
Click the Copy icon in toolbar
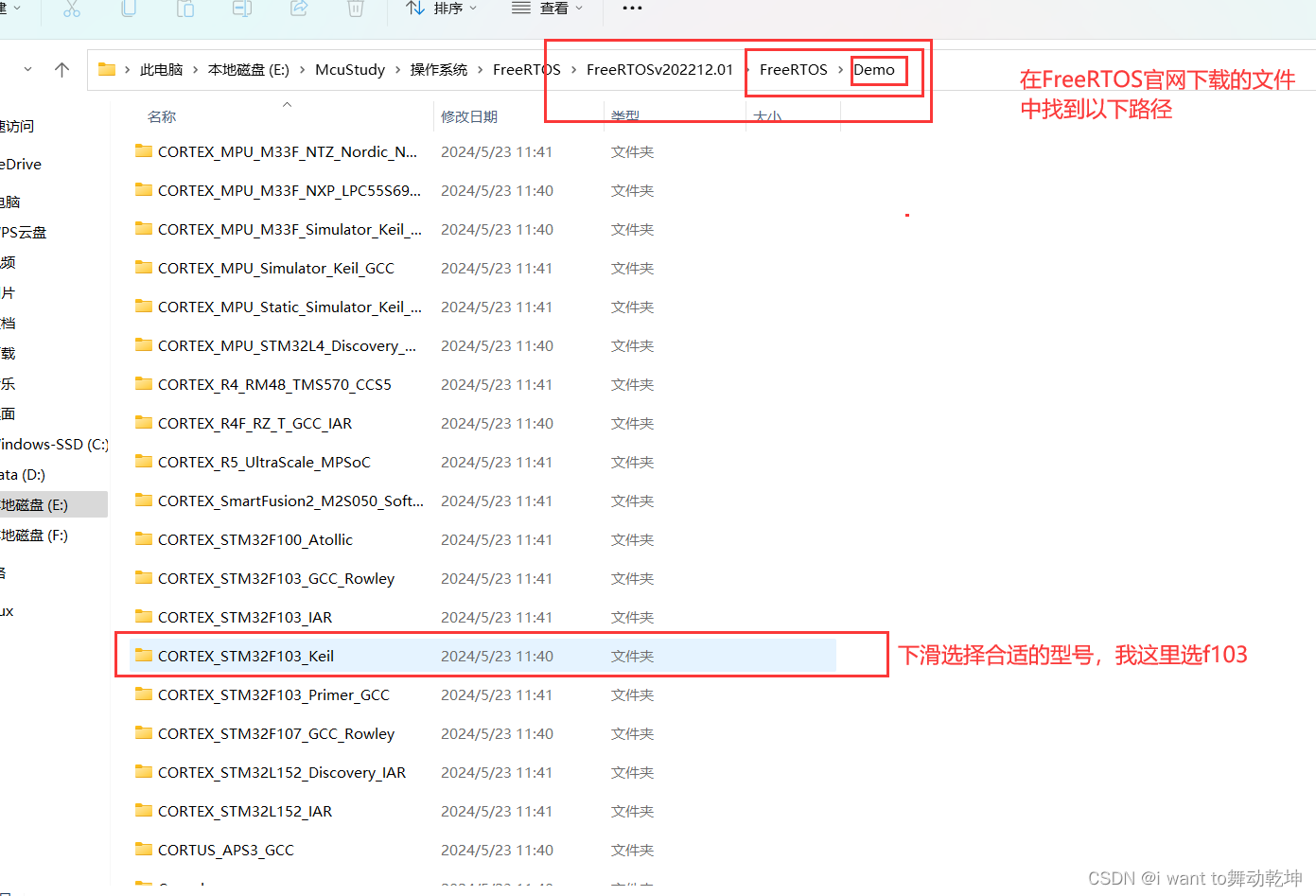tap(129, 9)
